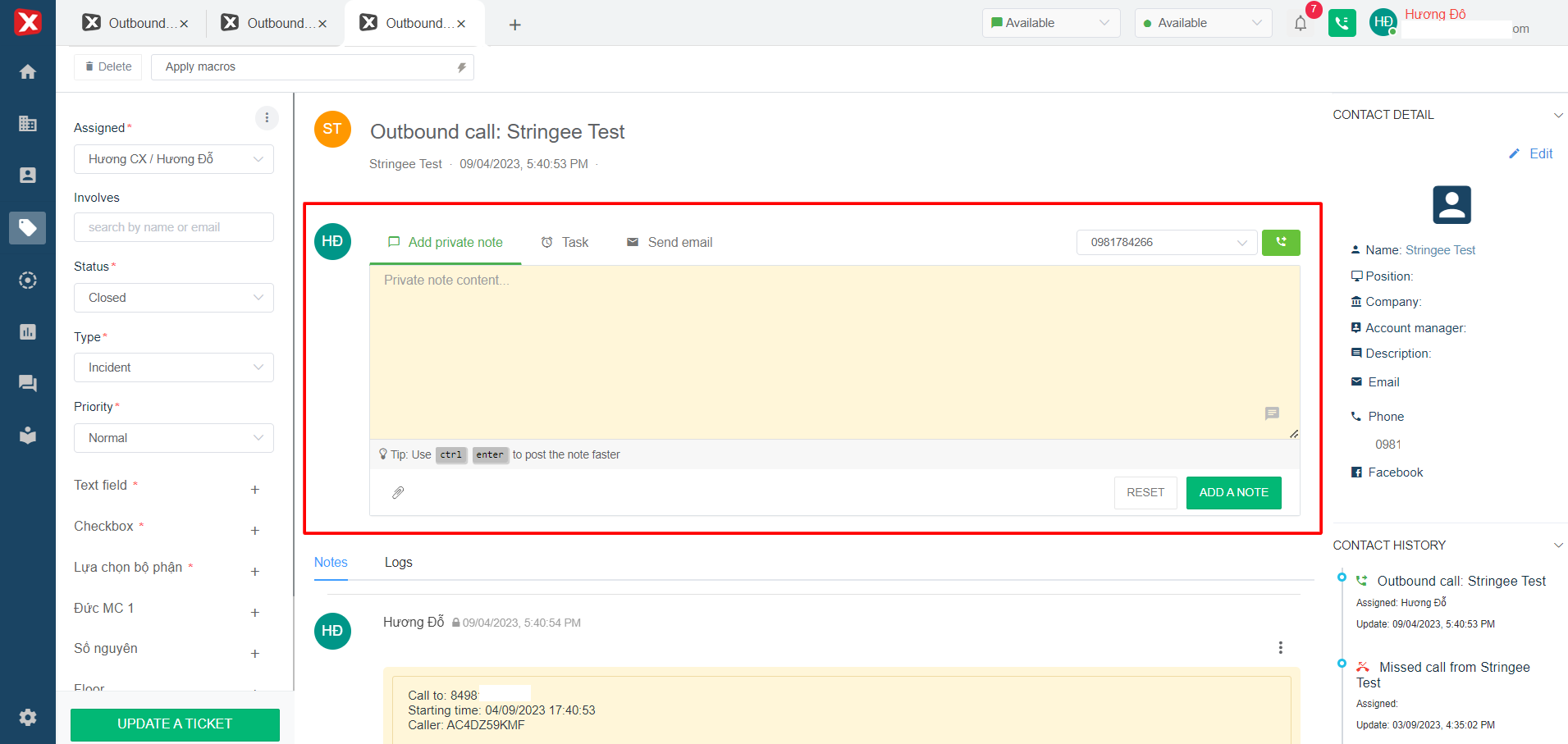
Task: Close the first Outbound tab
Action: point(184,24)
